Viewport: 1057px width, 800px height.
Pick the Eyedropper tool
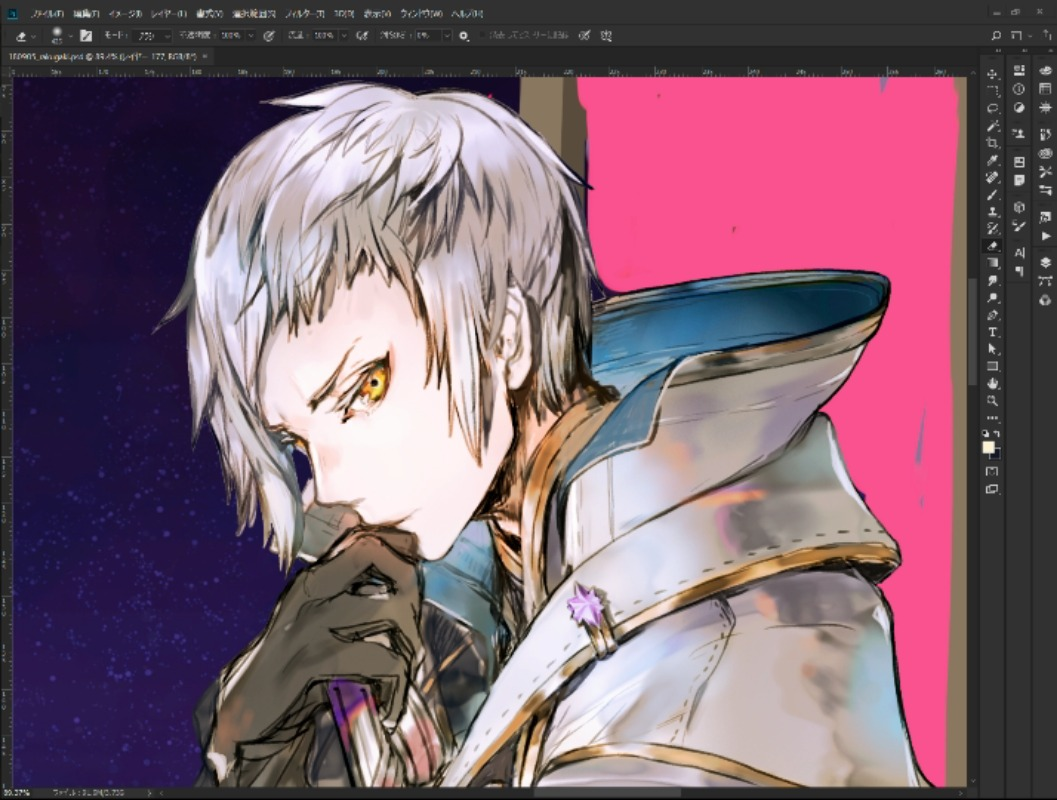992,160
